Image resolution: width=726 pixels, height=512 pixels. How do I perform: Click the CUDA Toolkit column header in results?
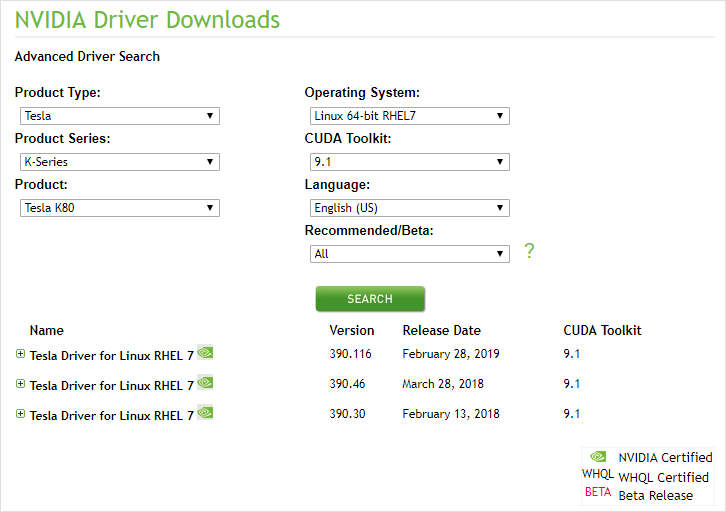click(602, 330)
